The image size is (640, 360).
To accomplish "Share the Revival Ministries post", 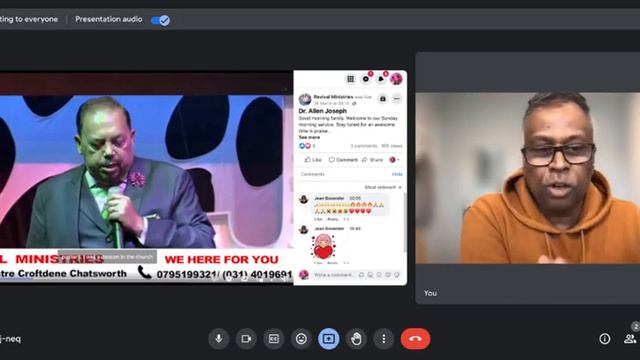I will (x=372, y=160).
